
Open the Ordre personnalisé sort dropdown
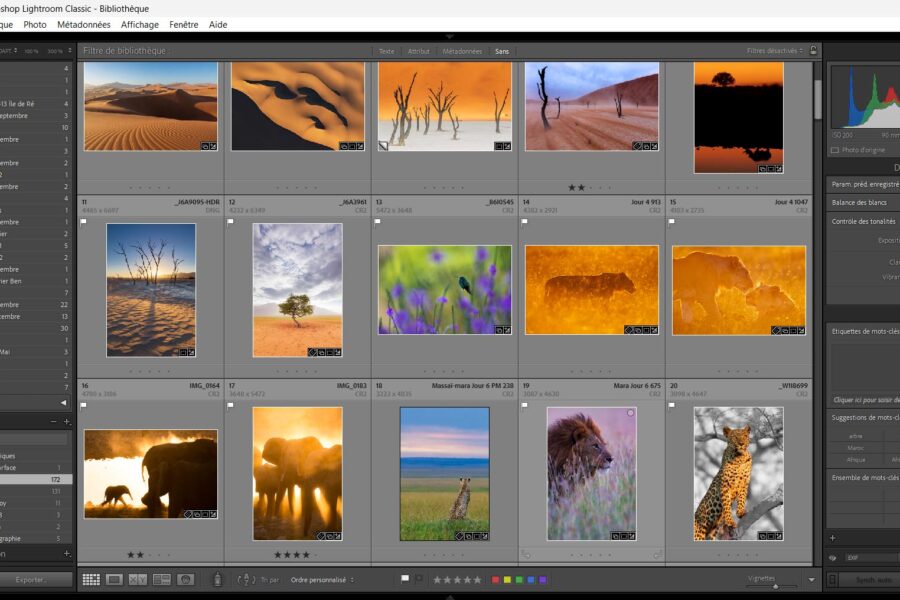(x=322, y=579)
